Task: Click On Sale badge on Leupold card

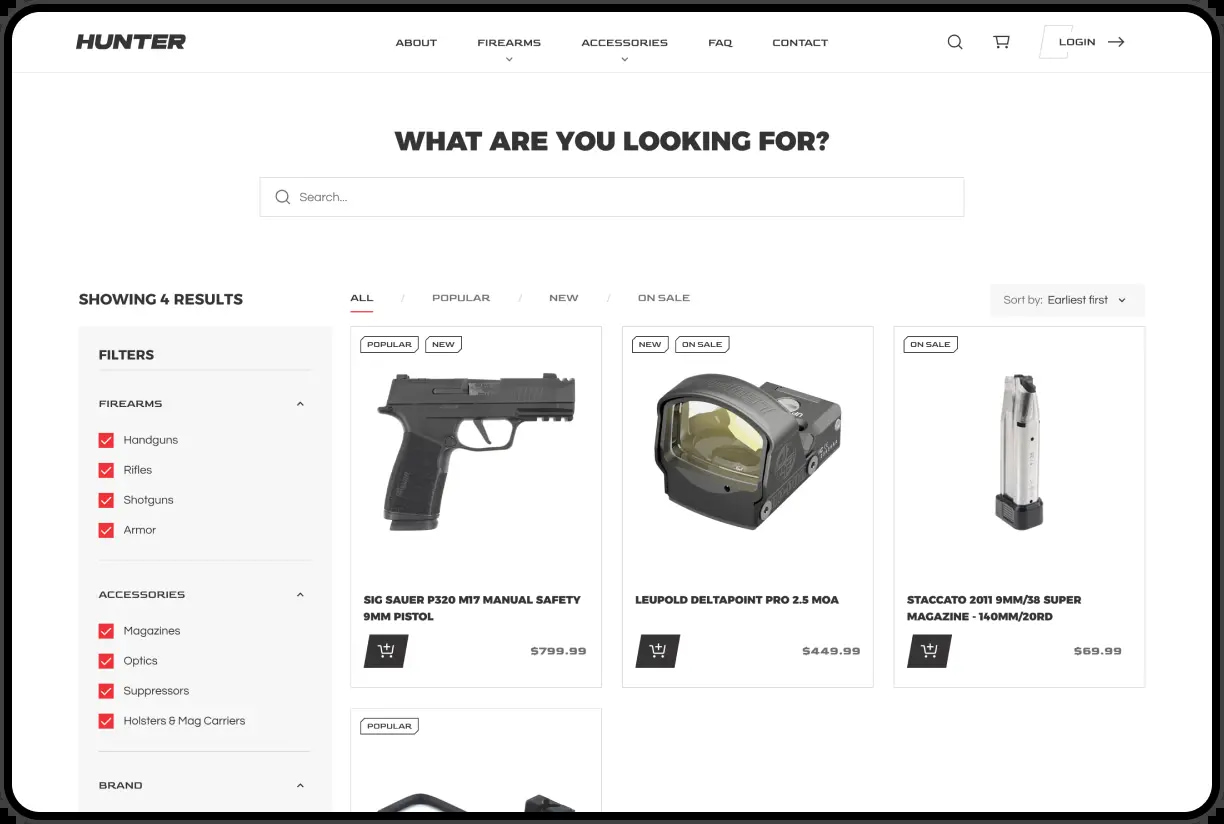Action: [703, 344]
